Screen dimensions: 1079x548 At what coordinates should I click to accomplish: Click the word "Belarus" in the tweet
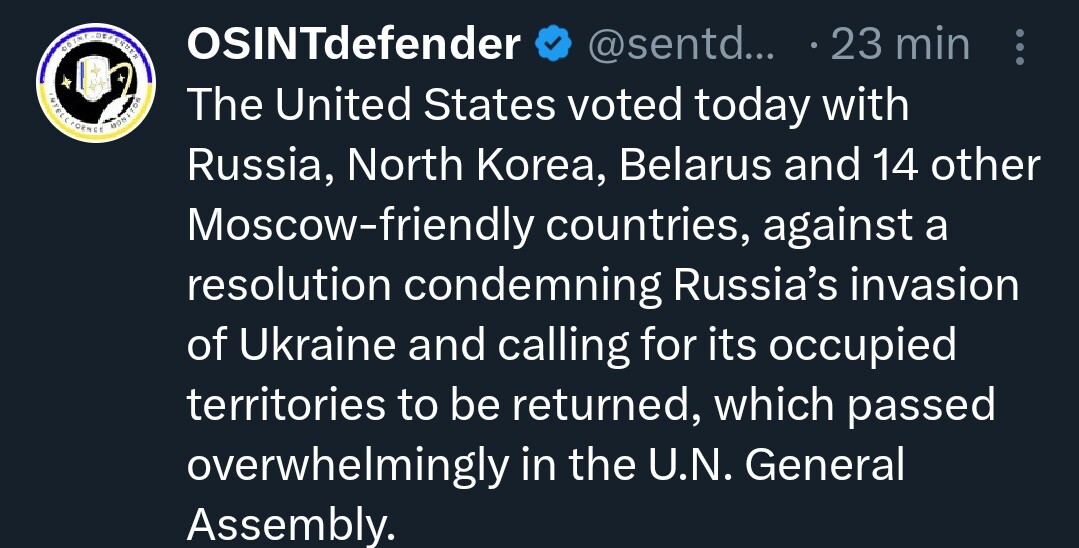click(x=695, y=166)
